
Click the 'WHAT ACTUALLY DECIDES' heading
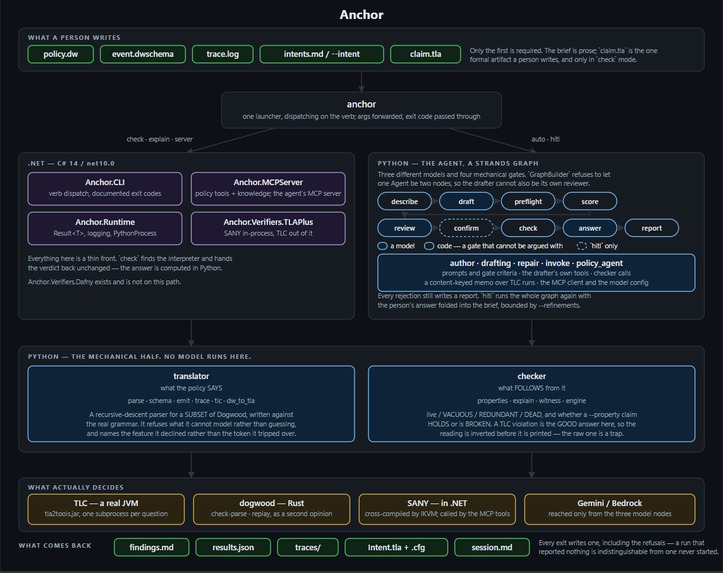coord(76,487)
